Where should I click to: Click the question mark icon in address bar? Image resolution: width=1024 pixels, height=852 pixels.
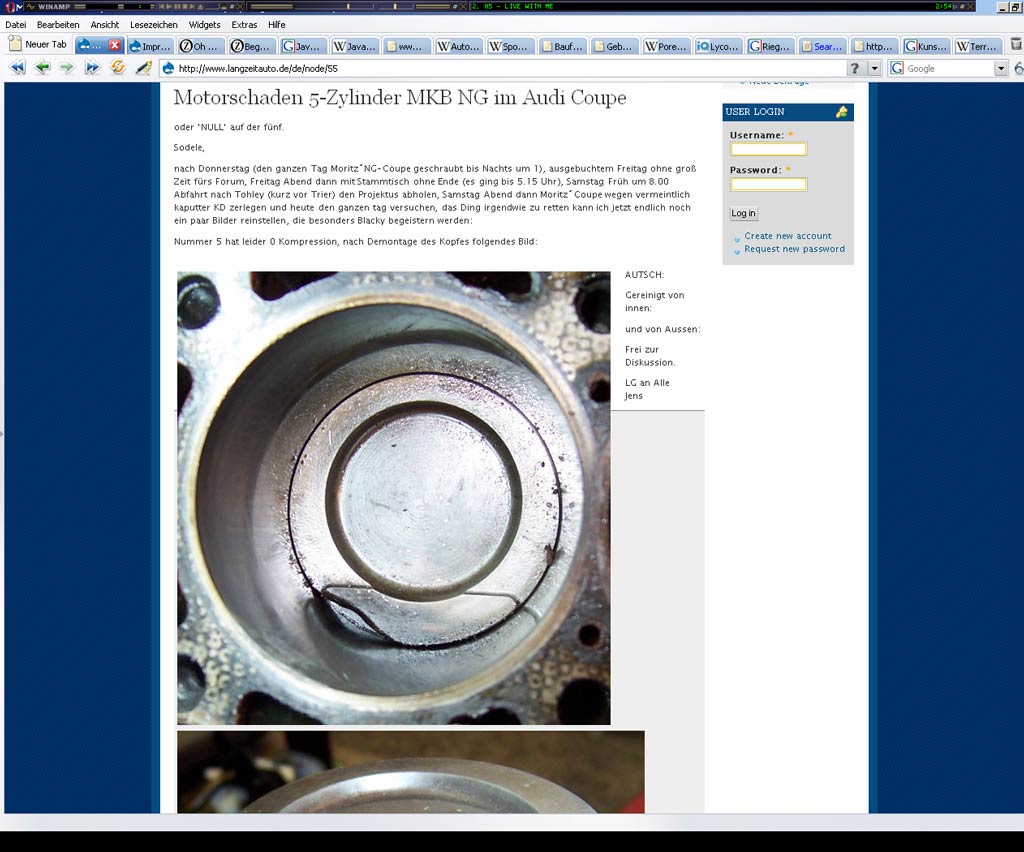[855, 68]
